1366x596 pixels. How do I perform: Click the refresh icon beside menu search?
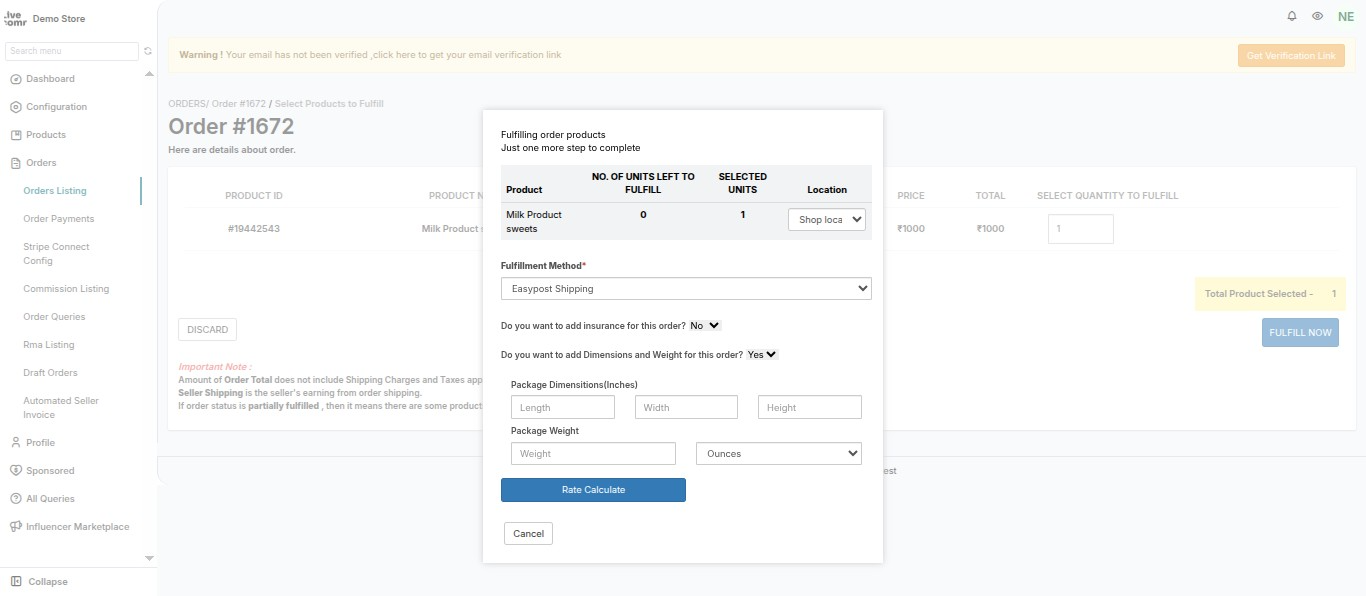tap(148, 51)
